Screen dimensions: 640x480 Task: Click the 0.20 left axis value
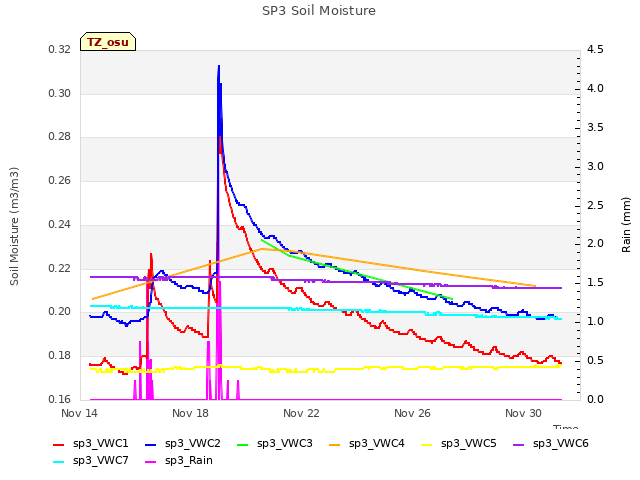(60, 312)
